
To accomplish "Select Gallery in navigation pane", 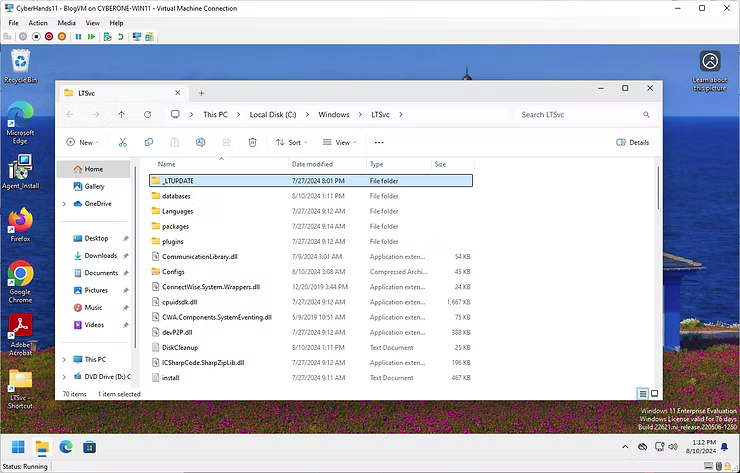I will 96,186.
